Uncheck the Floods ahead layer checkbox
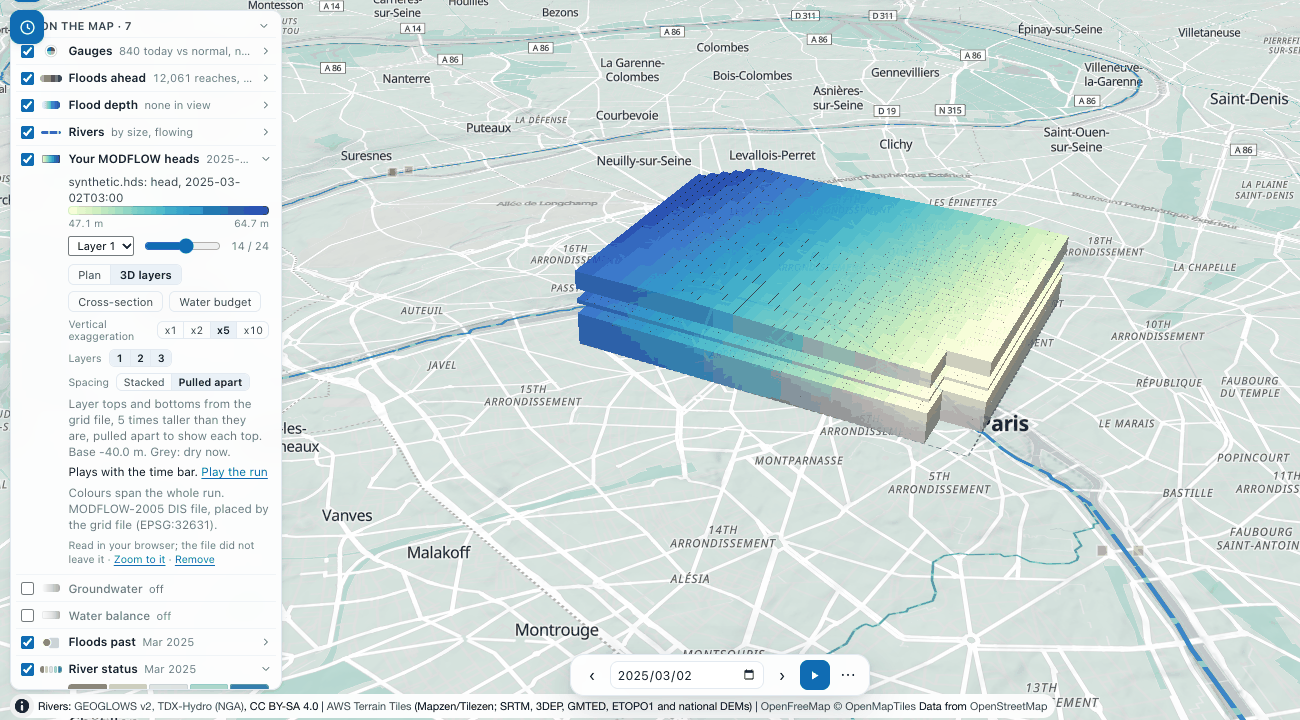This screenshot has height=720, width=1300. point(28,78)
